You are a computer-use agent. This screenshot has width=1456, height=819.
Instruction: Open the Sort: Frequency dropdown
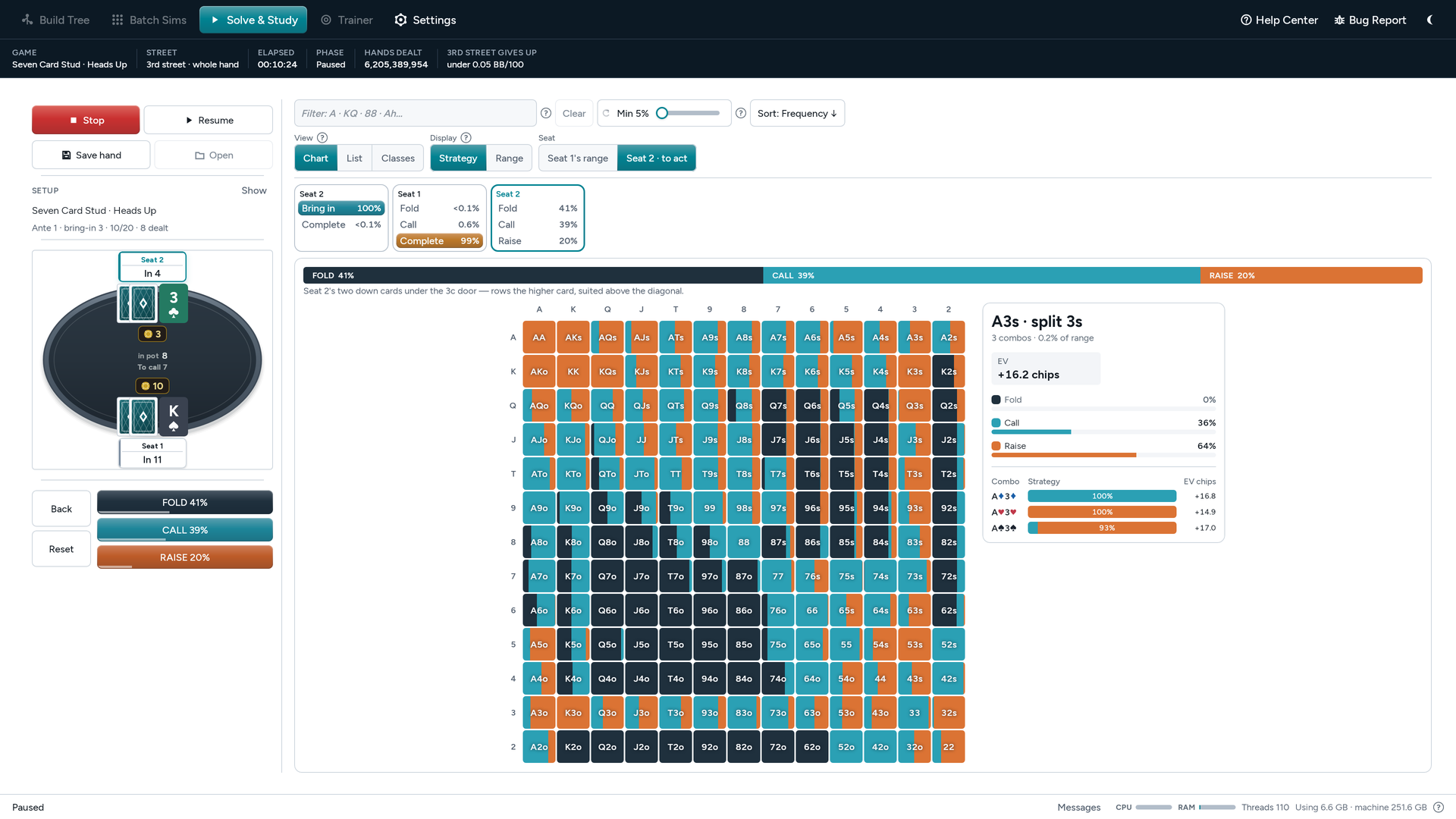pos(797,113)
